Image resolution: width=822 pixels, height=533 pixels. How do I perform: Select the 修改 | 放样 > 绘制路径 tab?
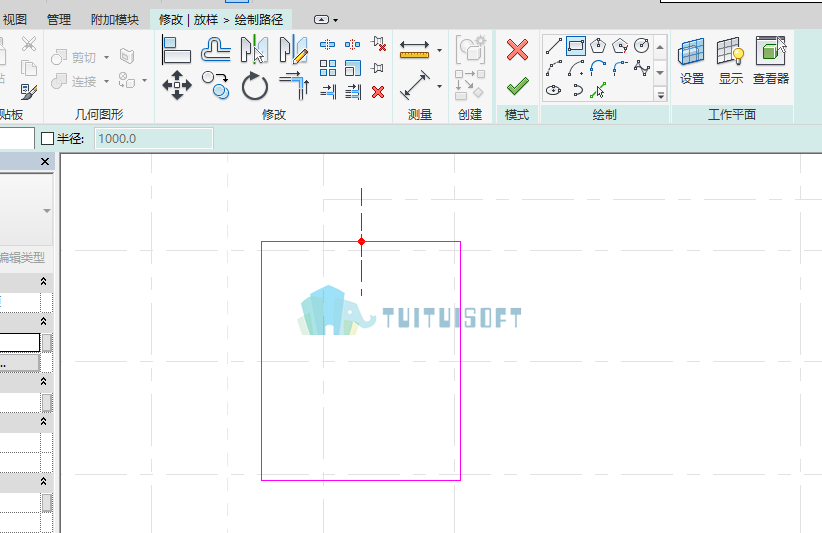point(221,20)
